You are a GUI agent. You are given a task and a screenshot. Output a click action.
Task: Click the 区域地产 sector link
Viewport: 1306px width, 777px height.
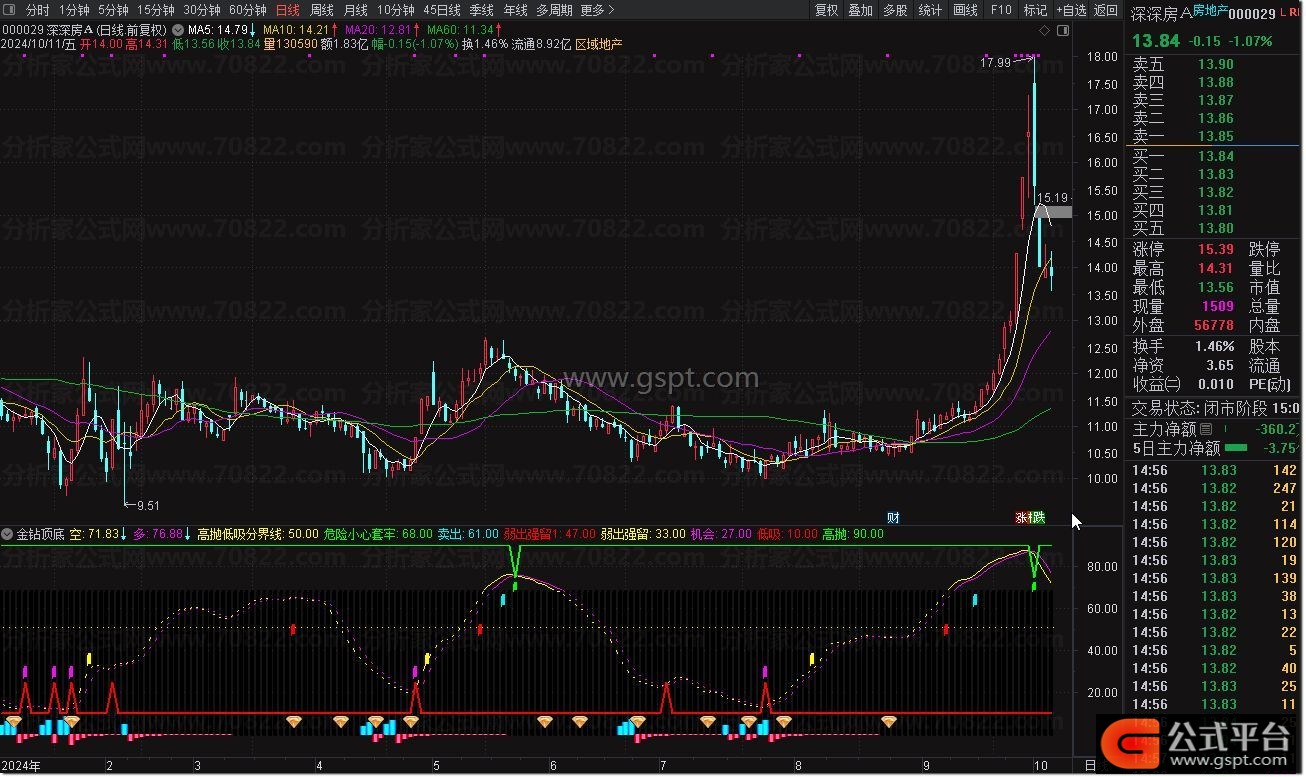point(600,44)
